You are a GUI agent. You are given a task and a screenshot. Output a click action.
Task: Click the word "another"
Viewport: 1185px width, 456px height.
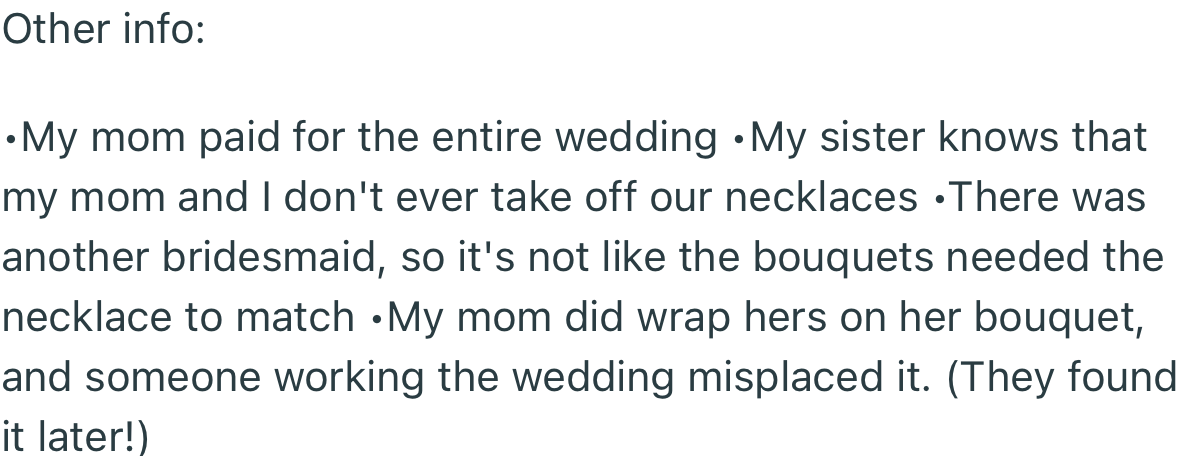point(67,258)
